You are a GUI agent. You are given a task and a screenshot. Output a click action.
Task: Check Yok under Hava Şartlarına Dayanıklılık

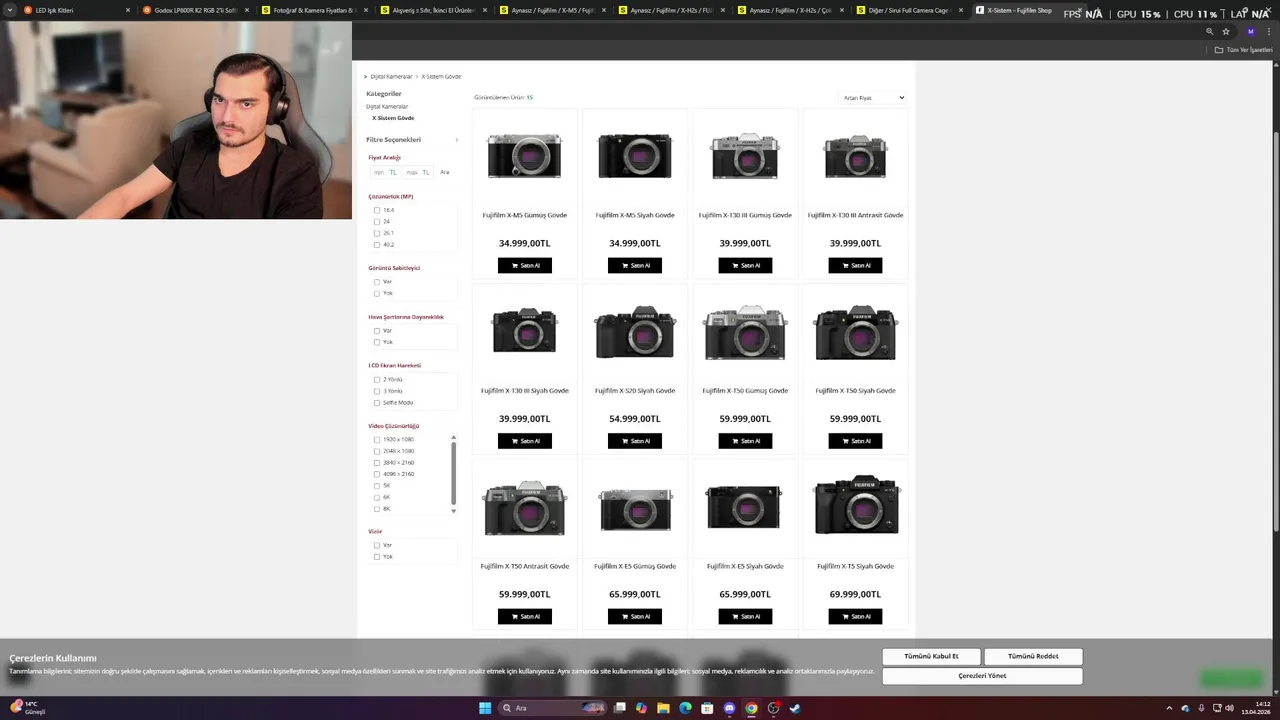pos(377,342)
